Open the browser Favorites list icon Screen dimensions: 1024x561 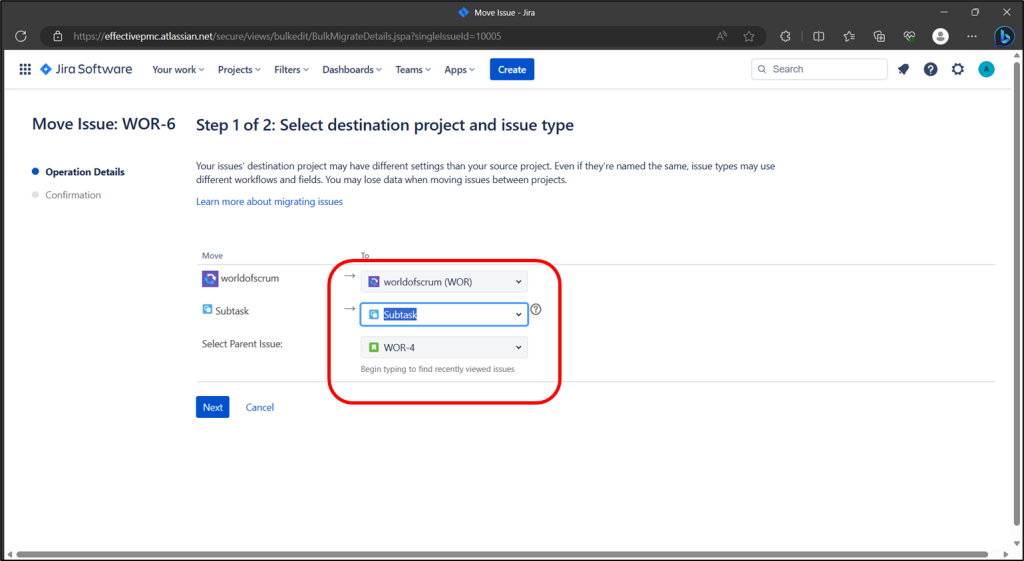[849, 37]
